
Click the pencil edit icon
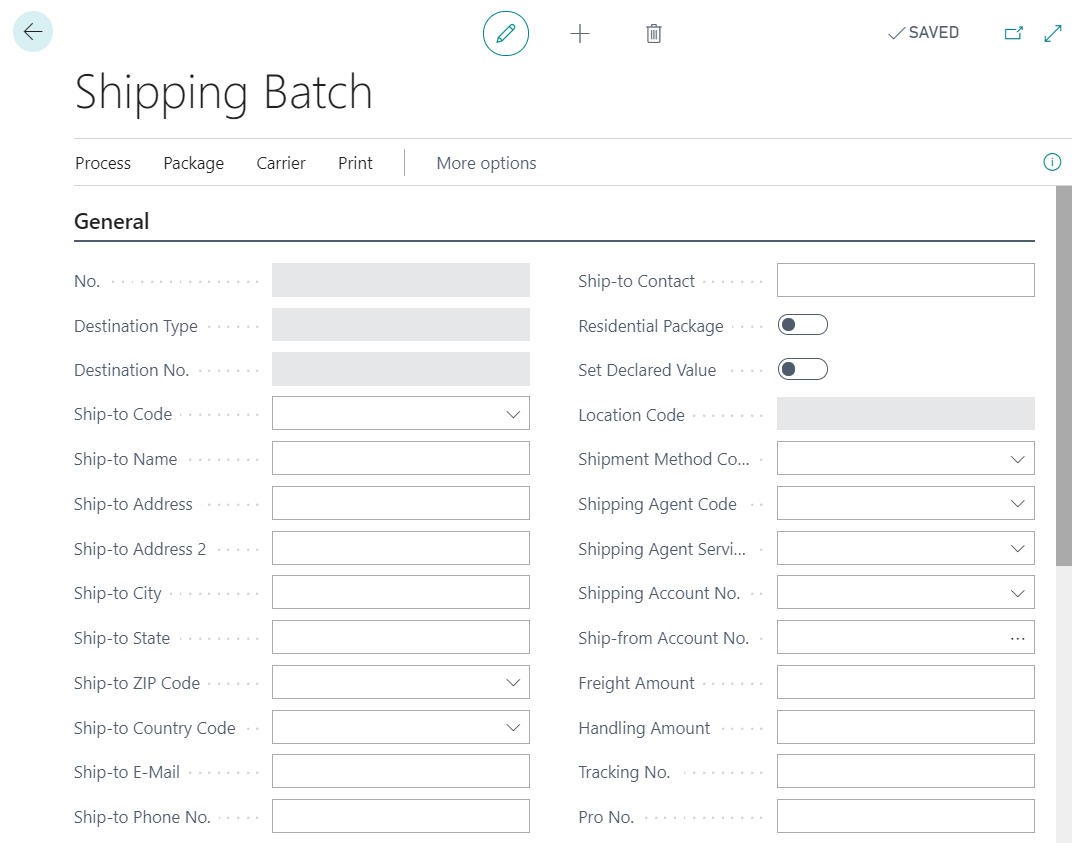coord(505,33)
